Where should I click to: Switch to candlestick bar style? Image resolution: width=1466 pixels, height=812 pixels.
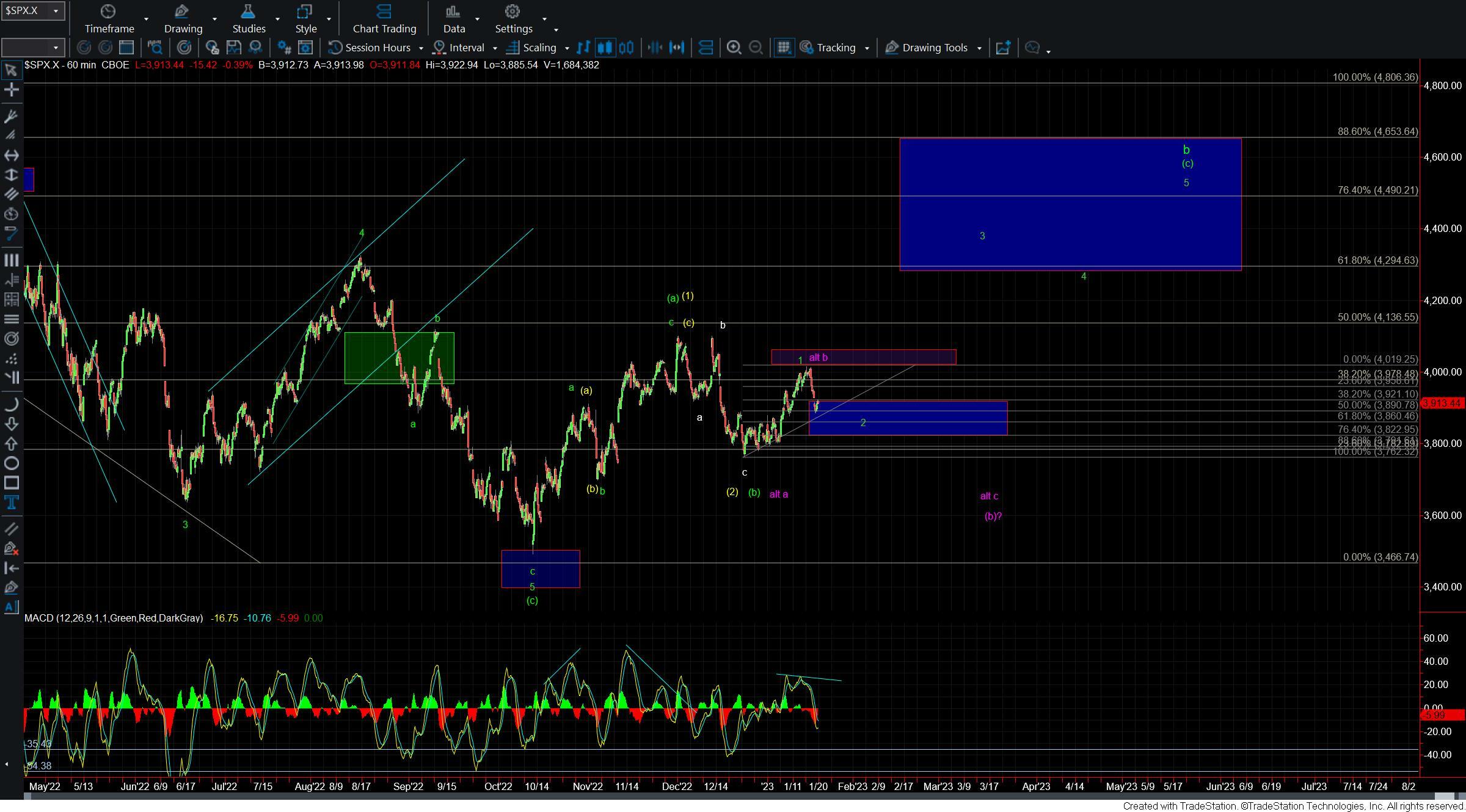pos(605,48)
